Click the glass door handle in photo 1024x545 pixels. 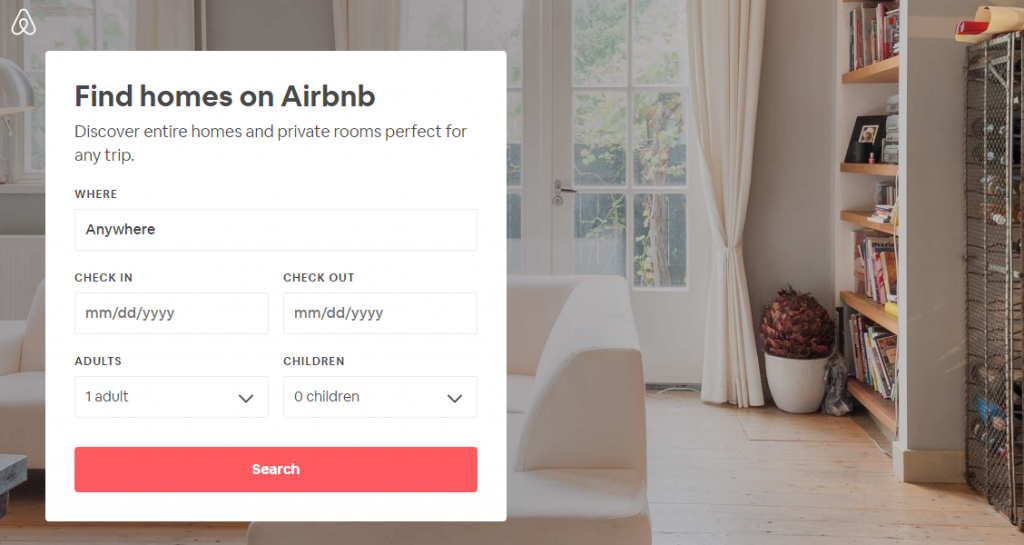tap(563, 189)
